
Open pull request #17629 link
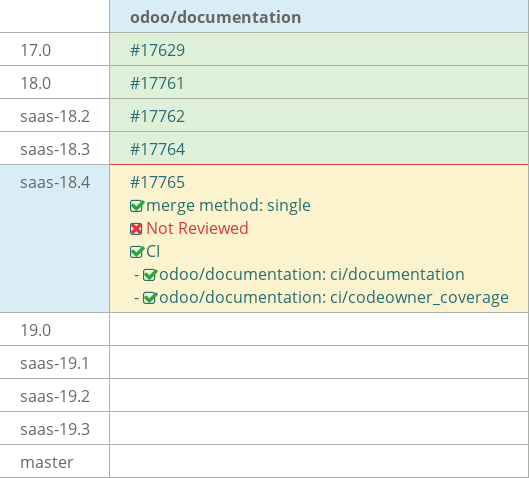158,50
